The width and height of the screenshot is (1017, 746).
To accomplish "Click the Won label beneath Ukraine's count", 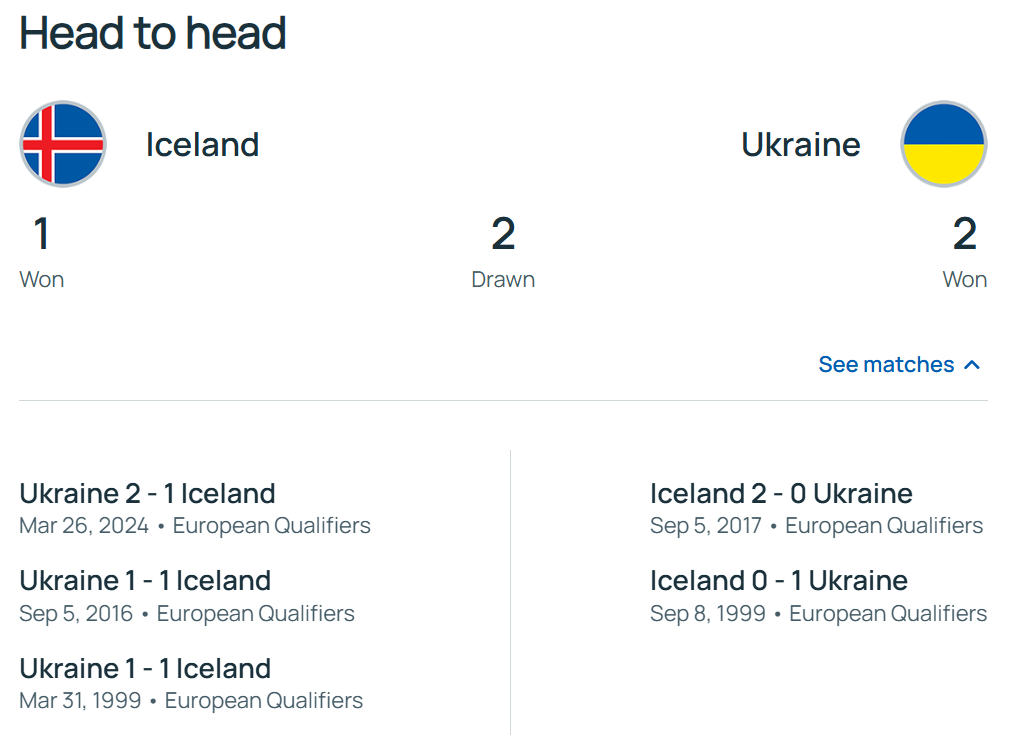I will (x=964, y=280).
